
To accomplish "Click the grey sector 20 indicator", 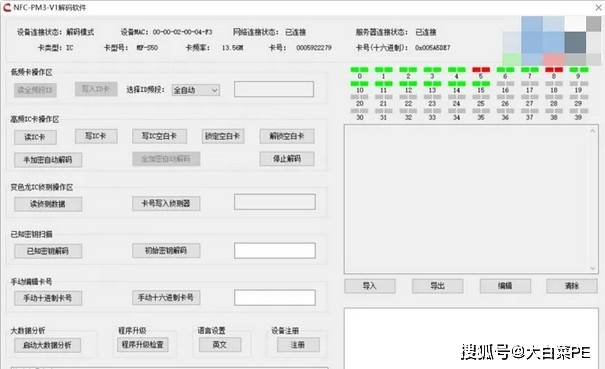I will (x=359, y=97).
